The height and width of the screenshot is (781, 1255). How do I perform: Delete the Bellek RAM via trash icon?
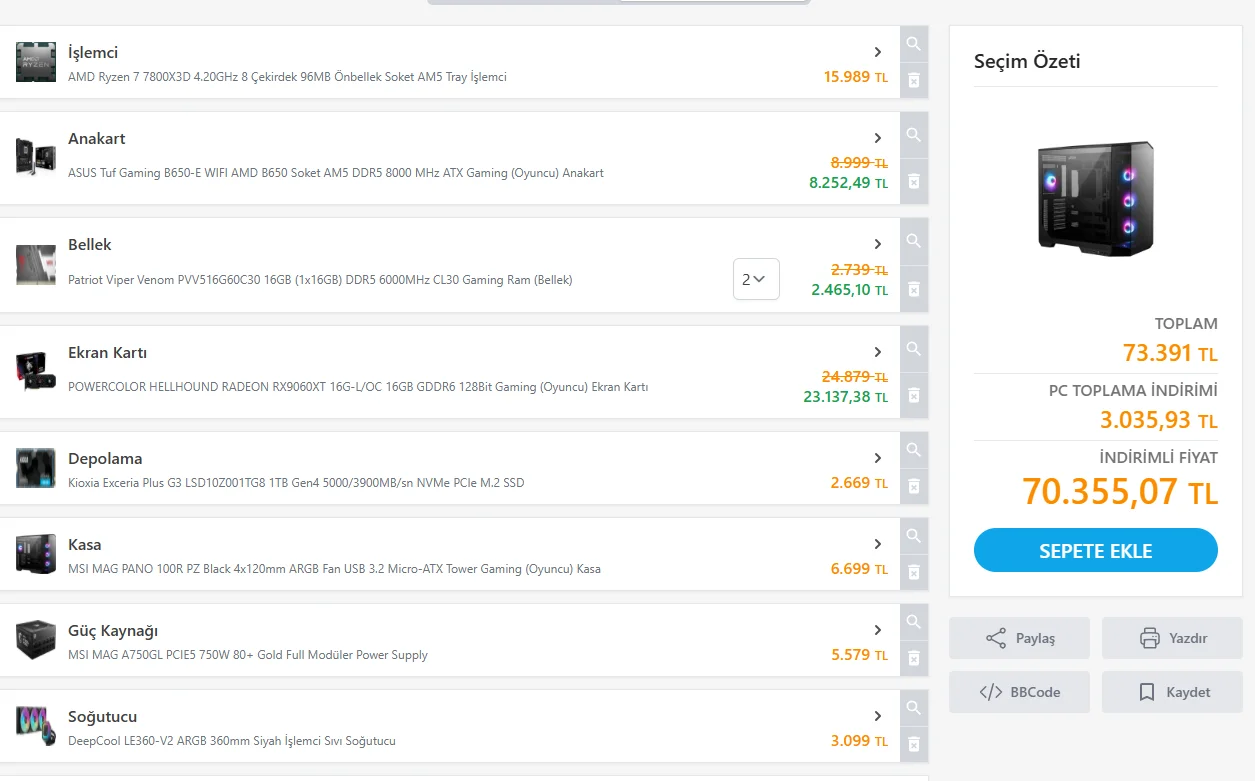[914, 289]
